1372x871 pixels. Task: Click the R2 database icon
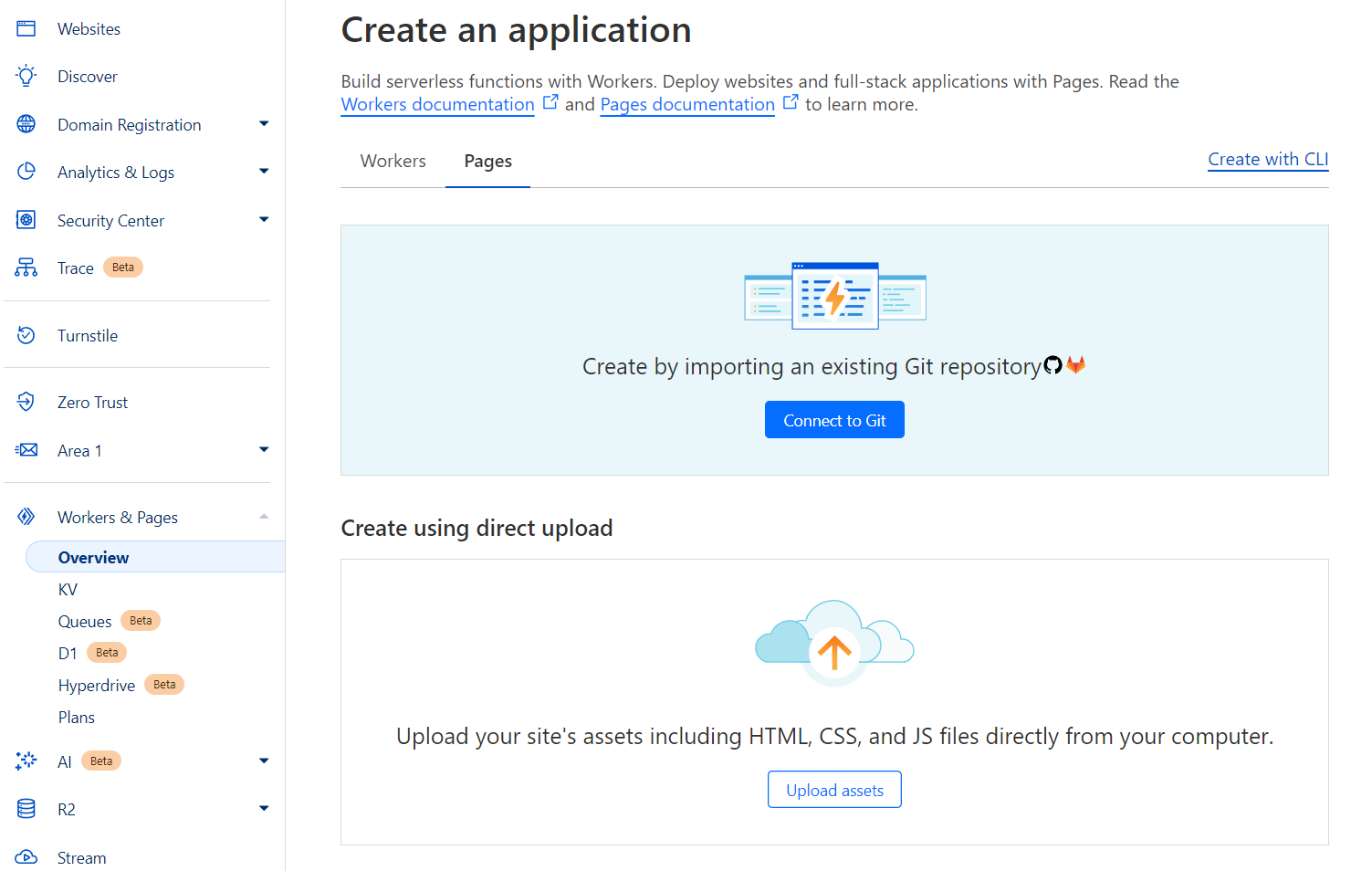[x=26, y=809]
